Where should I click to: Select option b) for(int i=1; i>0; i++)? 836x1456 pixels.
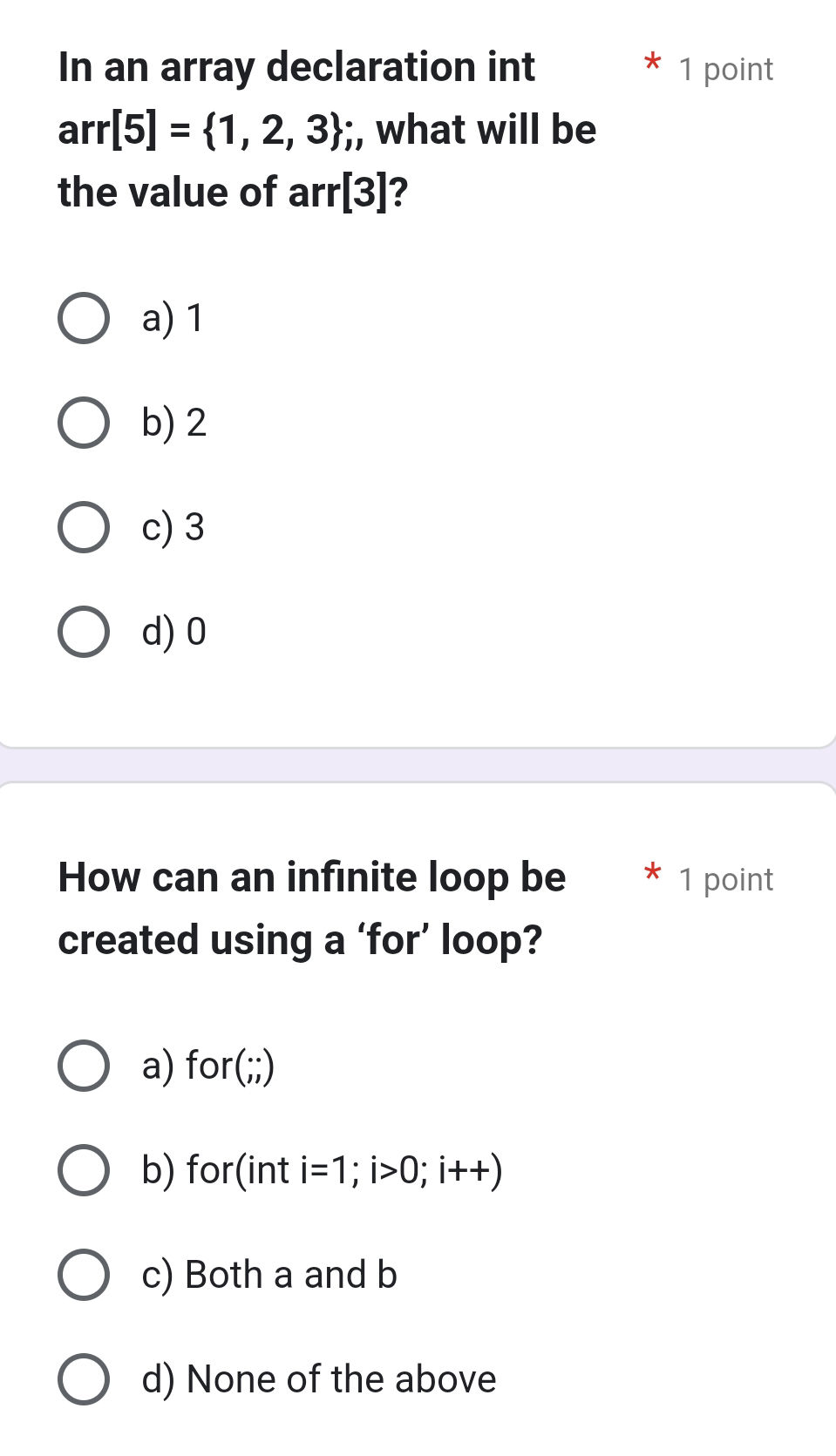83,1169
